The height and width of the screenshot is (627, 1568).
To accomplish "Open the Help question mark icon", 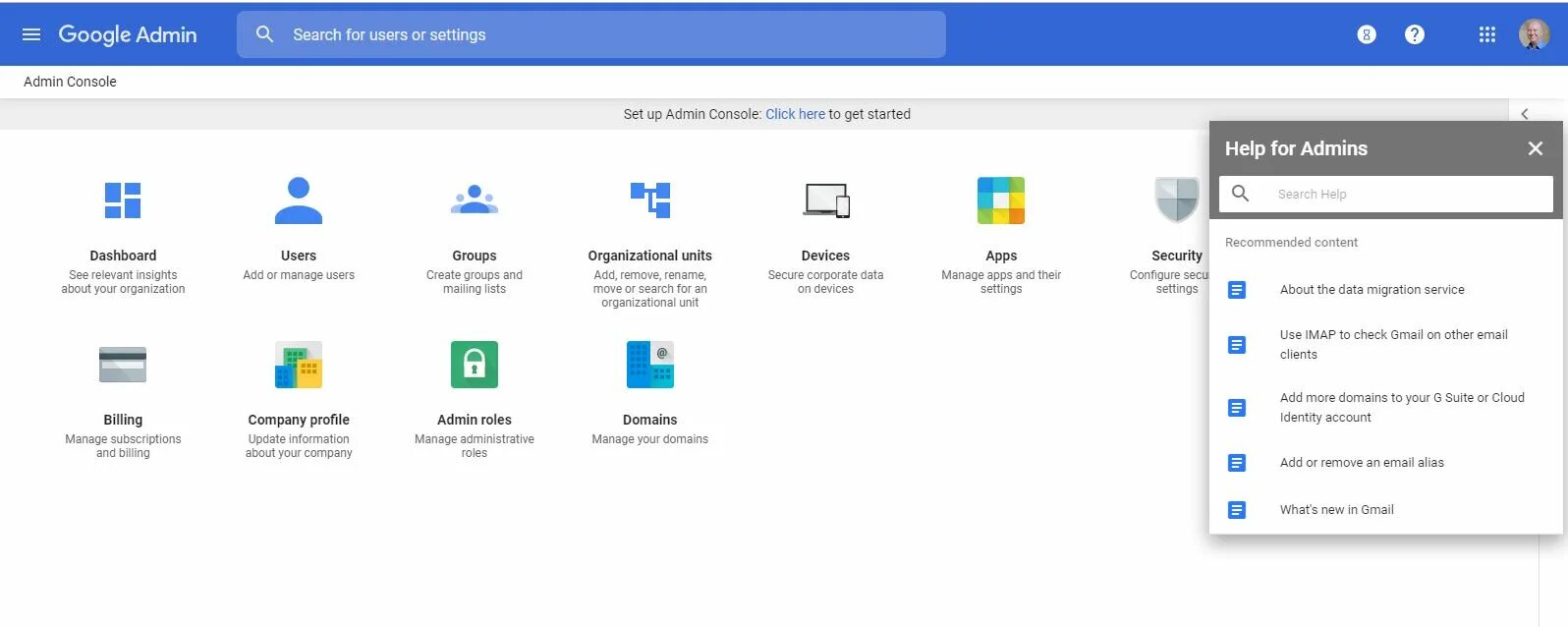I will [x=1415, y=34].
